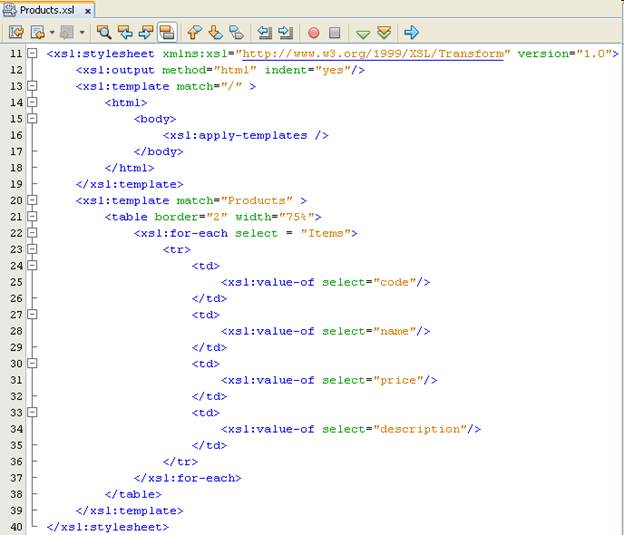Collapse the td fold at line 27

[x=32, y=314]
